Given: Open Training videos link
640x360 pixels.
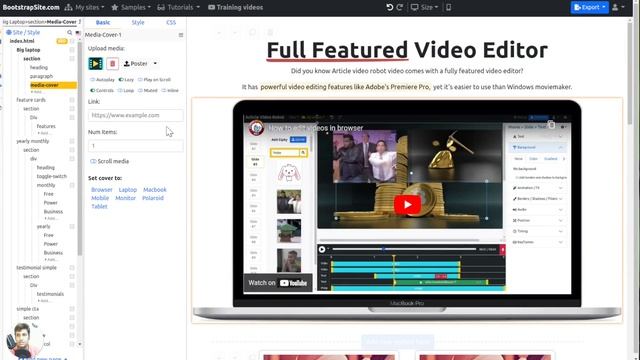Looking at the screenshot, I should click(x=236, y=7).
